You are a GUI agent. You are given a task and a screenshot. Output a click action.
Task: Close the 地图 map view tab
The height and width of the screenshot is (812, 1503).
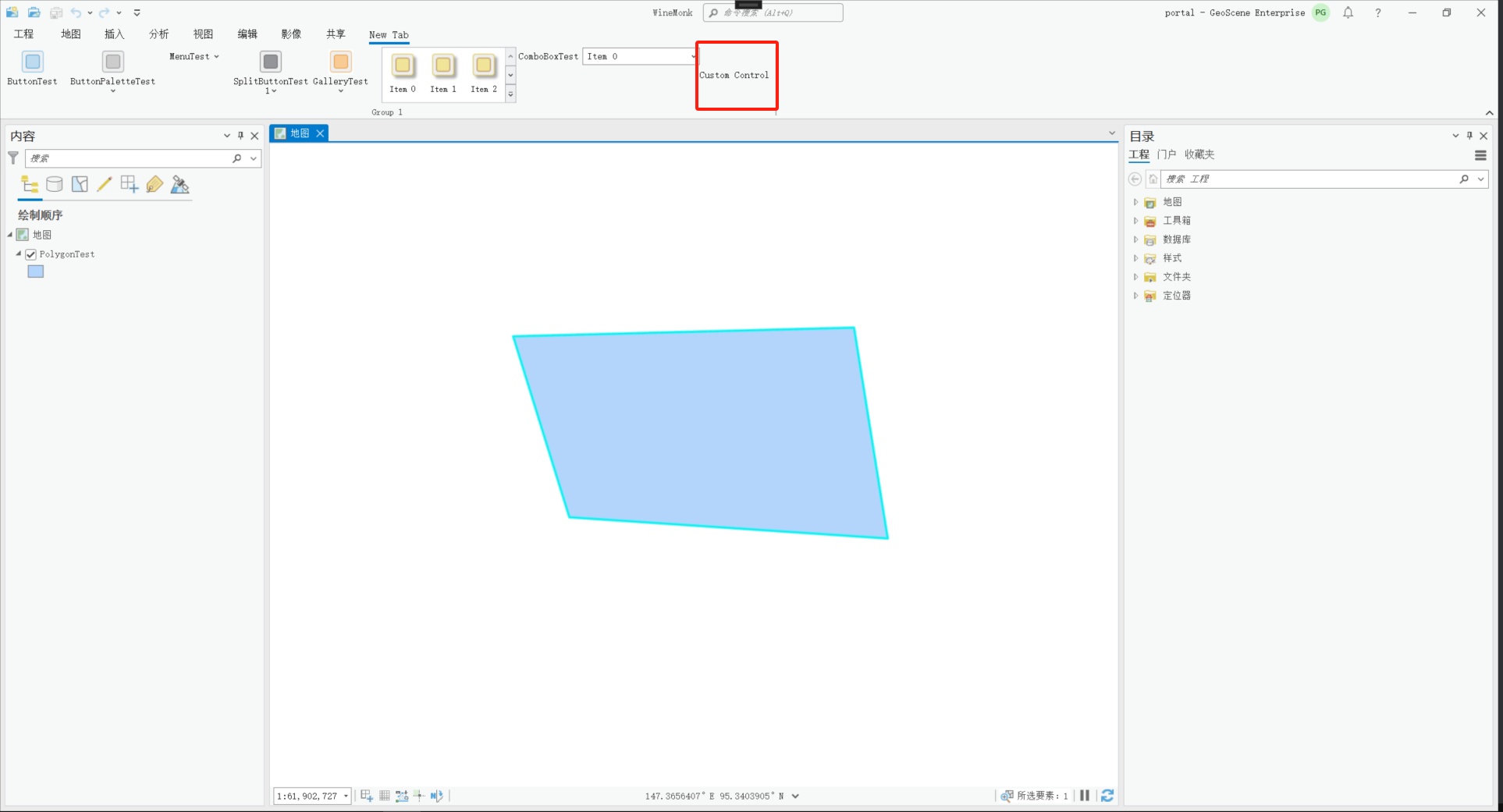pos(320,133)
